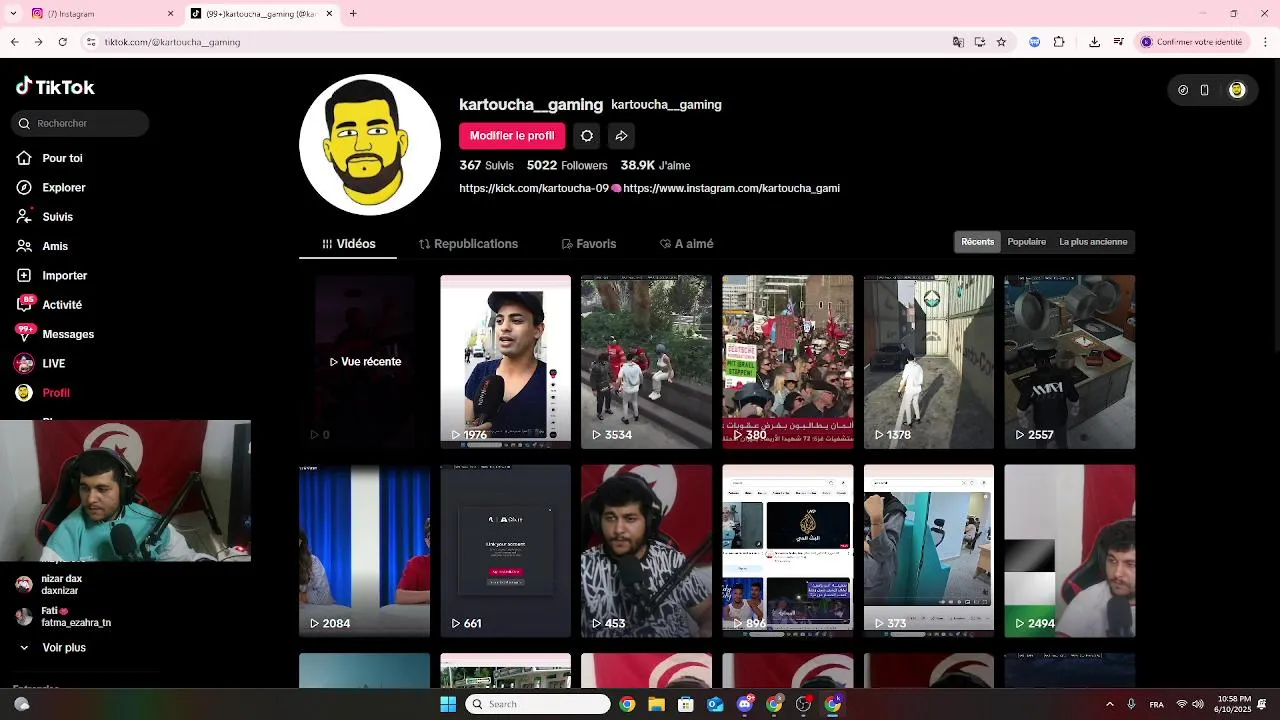Click the translate page icon

click(958, 42)
